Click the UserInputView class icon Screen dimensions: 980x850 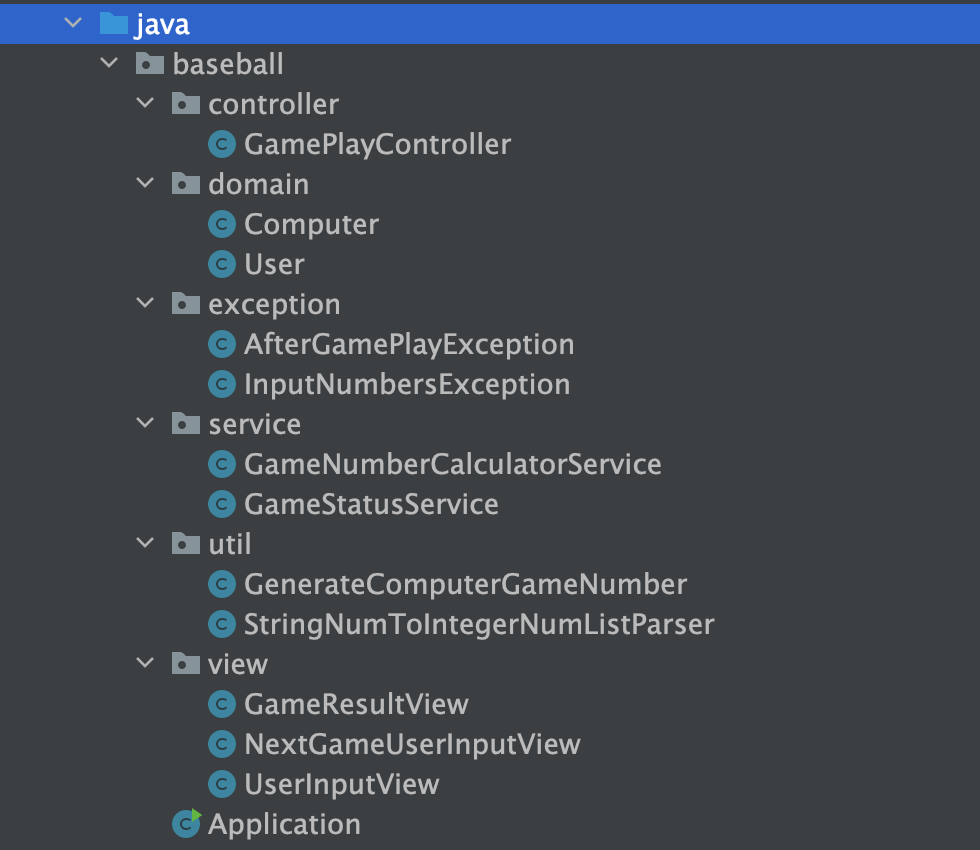coord(222,784)
